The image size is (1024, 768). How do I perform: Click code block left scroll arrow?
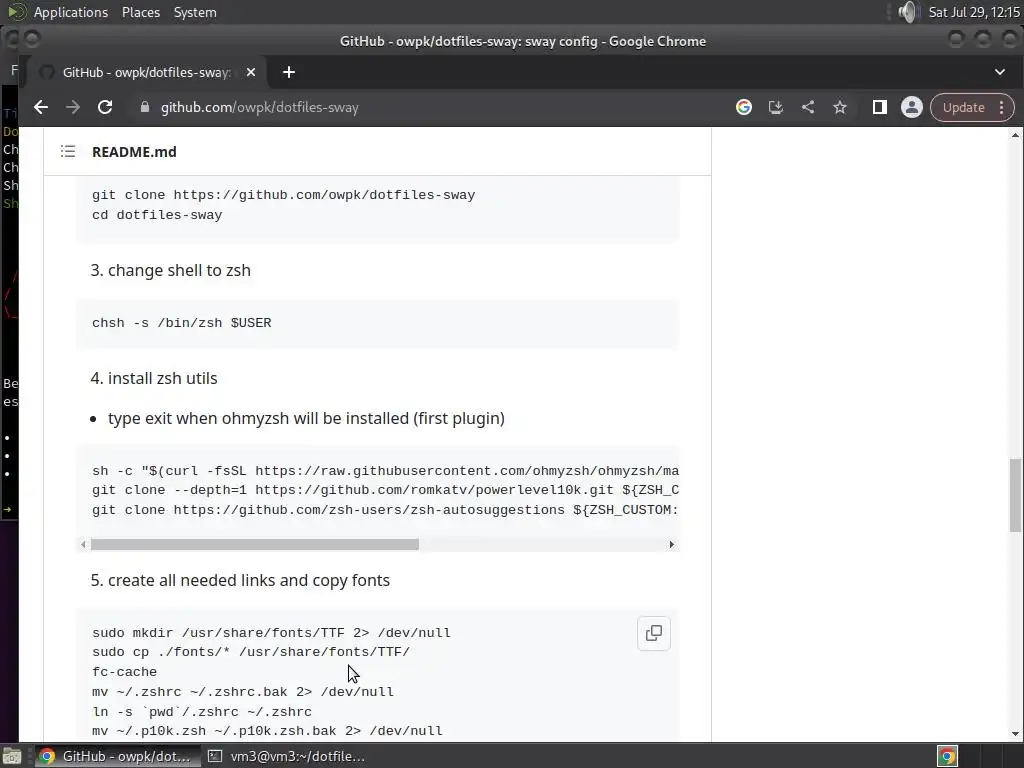[83, 544]
